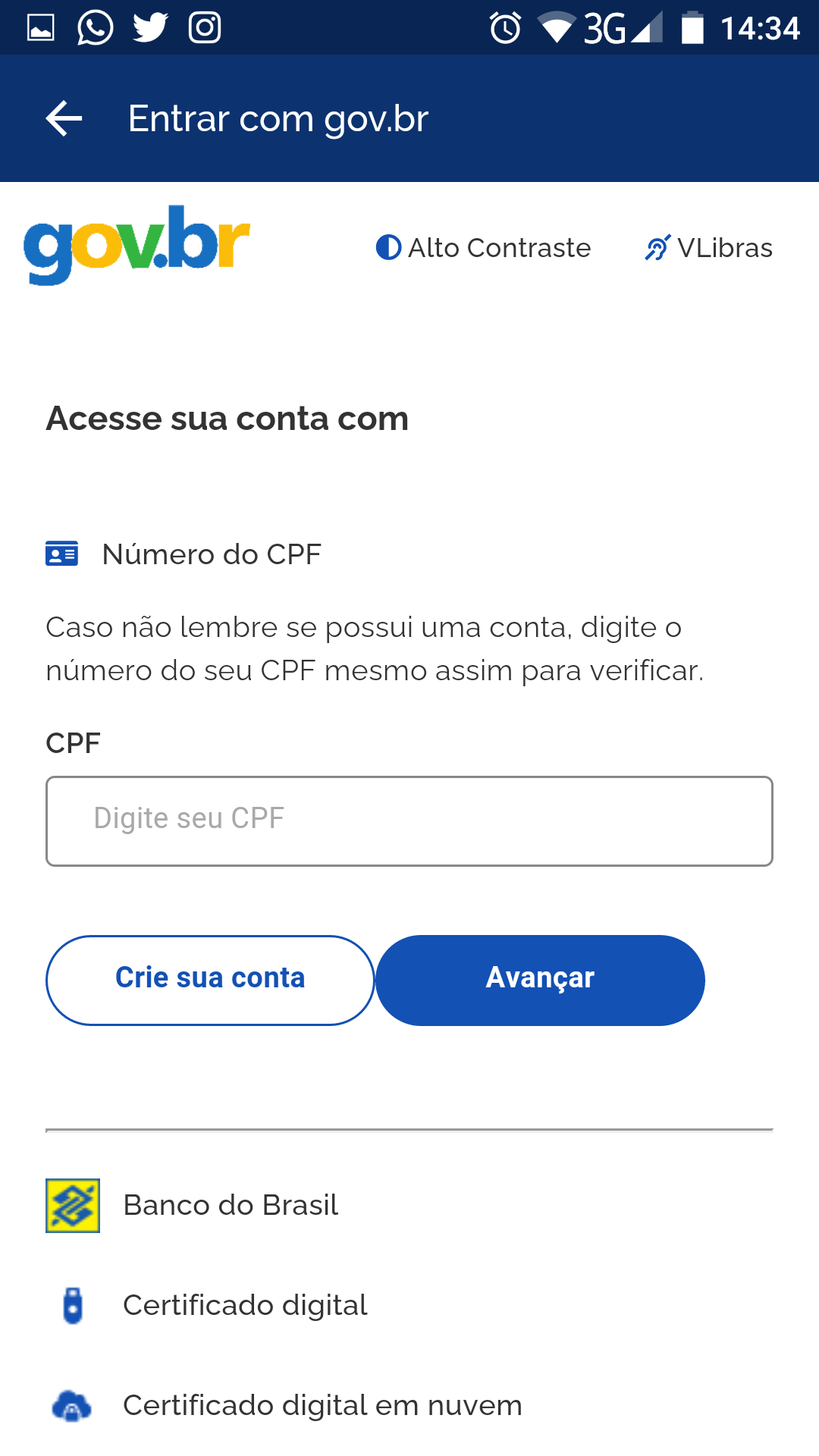Tap WhatsApp notification icon in status bar
Viewport: 819px width, 1456px height.
96,28
